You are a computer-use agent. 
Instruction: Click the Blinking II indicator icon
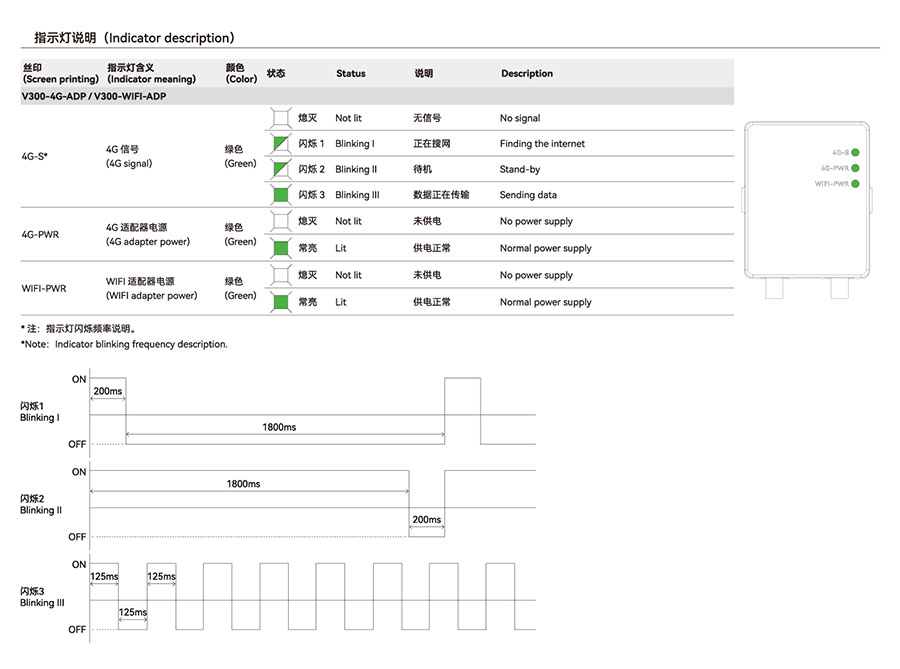280,169
